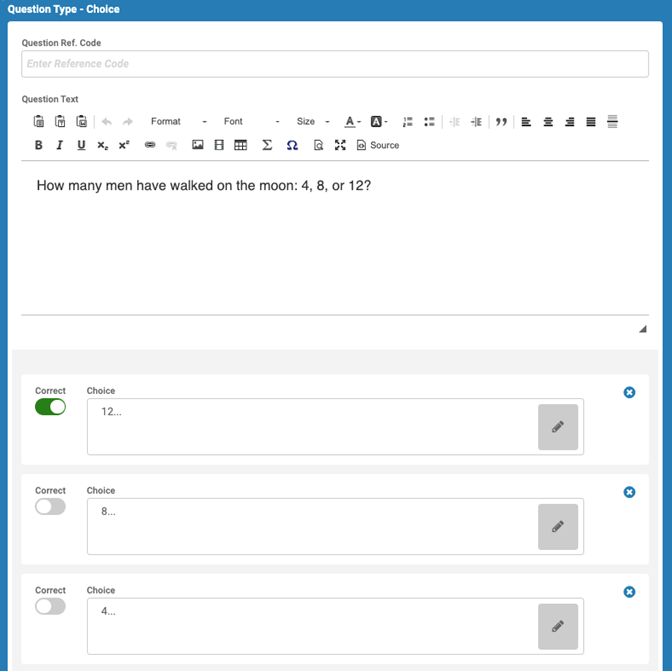Screen dimensions: 672x671
Task: Click the Preview document icon
Action: point(318,145)
